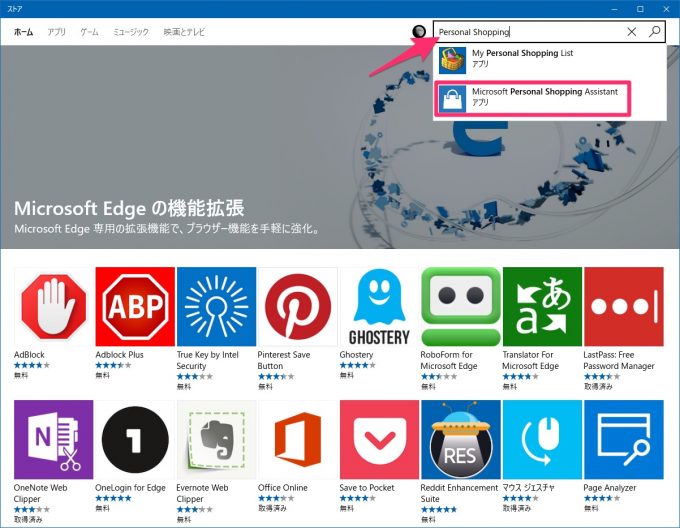The height and width of the screenshot is (528, 680).
Task: Open the Adblock Plus ABP icon
Action: 135,306
